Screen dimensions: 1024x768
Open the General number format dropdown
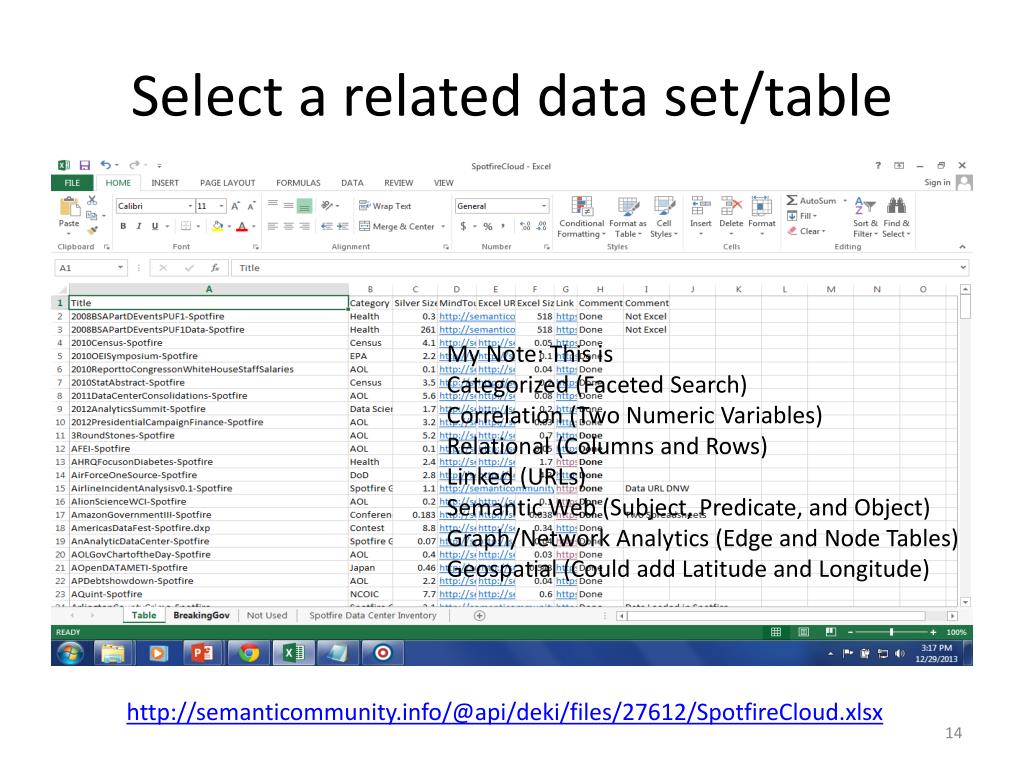click(x=543, y=206)
